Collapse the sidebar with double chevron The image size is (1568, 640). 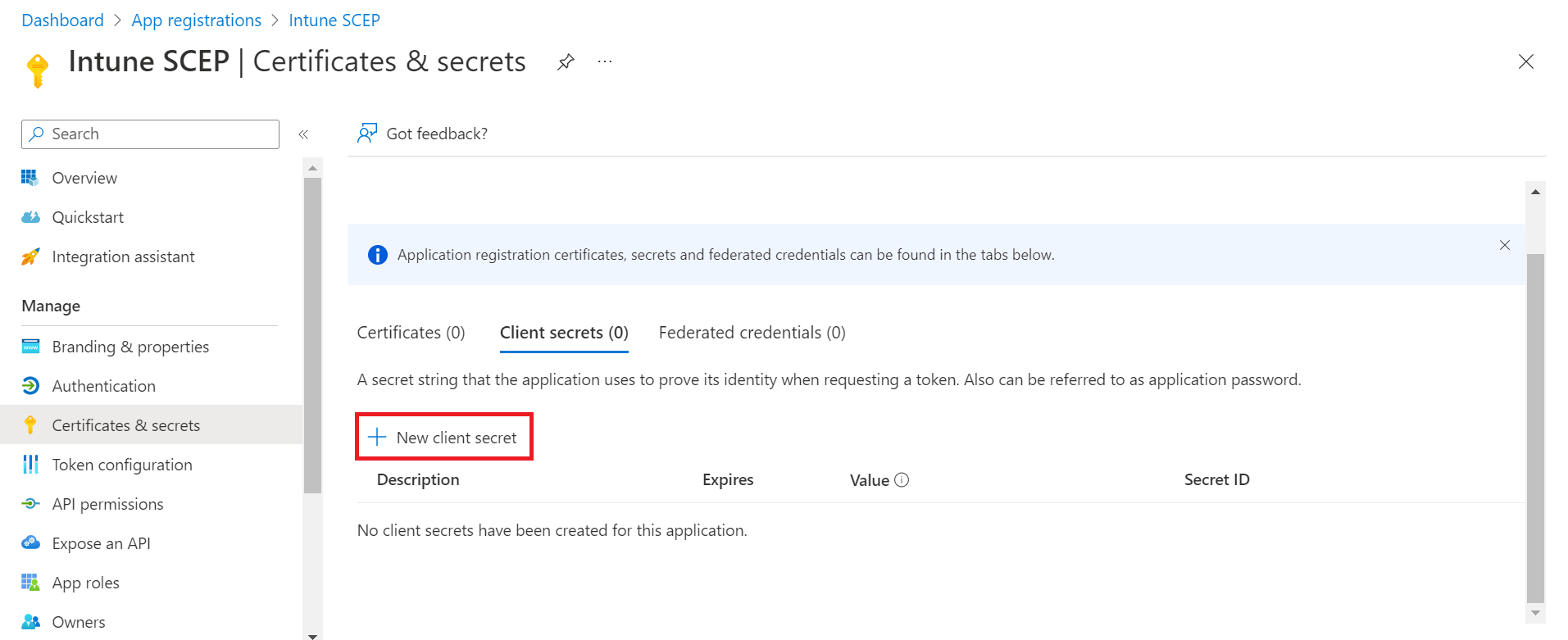tap(303, 134)
